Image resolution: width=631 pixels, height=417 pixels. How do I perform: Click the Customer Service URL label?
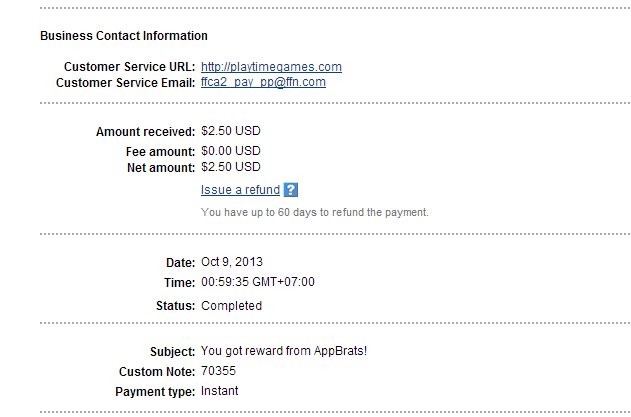point(129,67)
